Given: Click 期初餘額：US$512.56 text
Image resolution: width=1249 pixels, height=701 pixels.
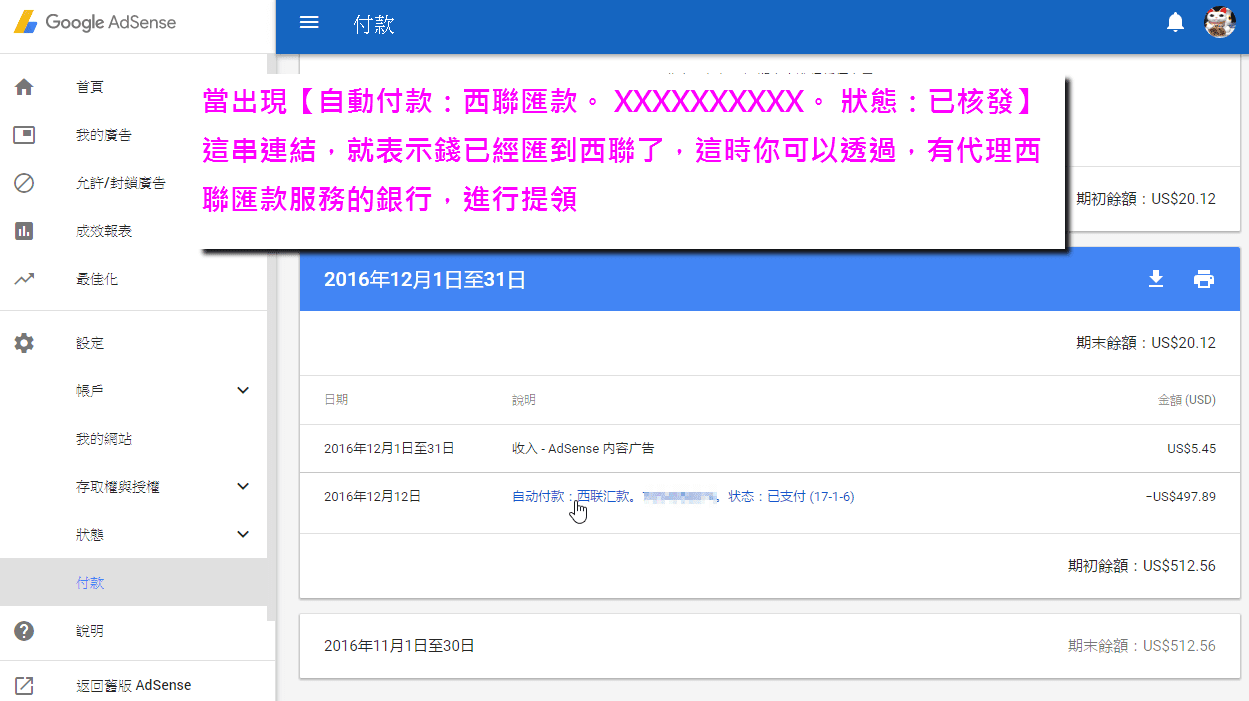Looking at the screenshot, I should tap(1142, 565).
